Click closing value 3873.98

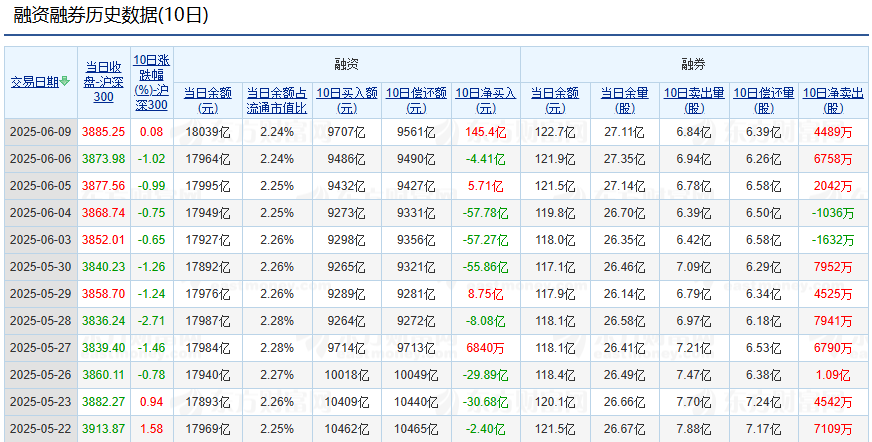(103, 159)
